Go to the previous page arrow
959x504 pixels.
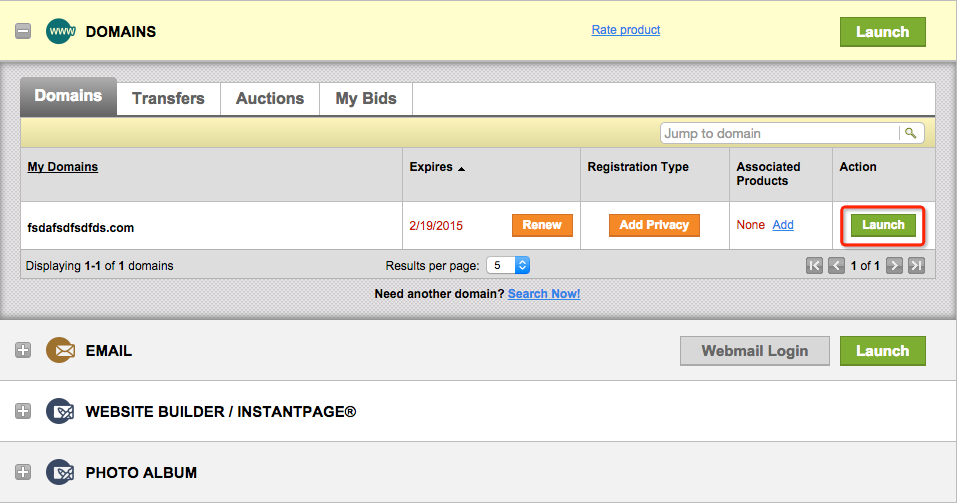[836, 266]
